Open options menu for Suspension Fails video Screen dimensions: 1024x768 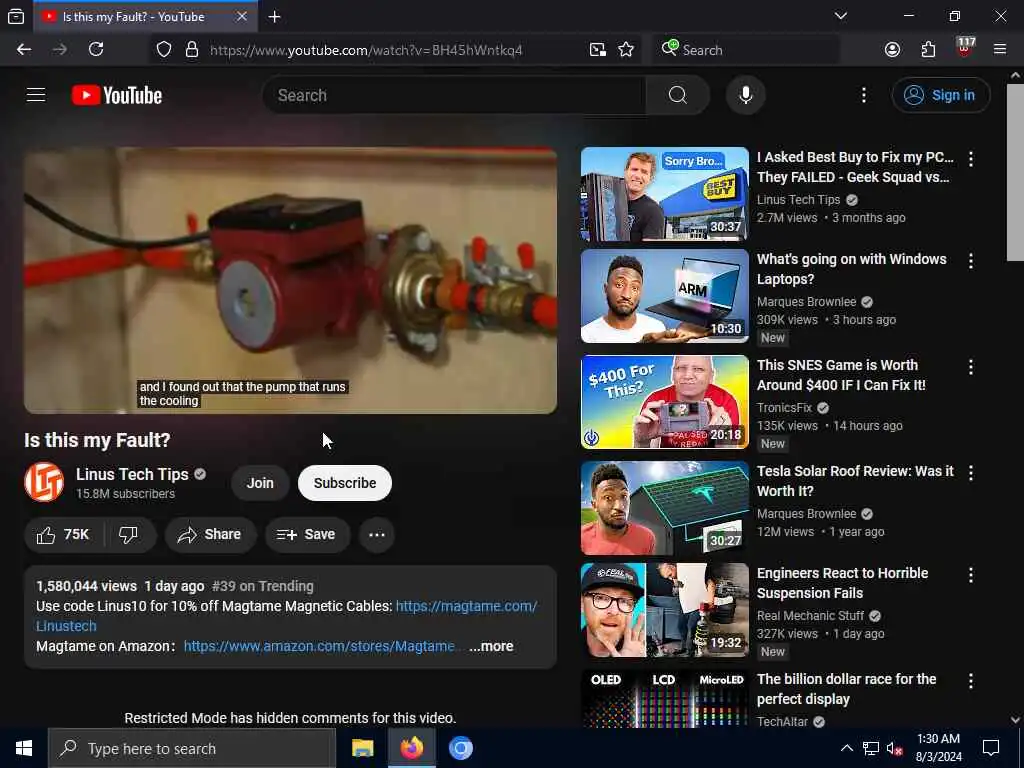point(971,575)
